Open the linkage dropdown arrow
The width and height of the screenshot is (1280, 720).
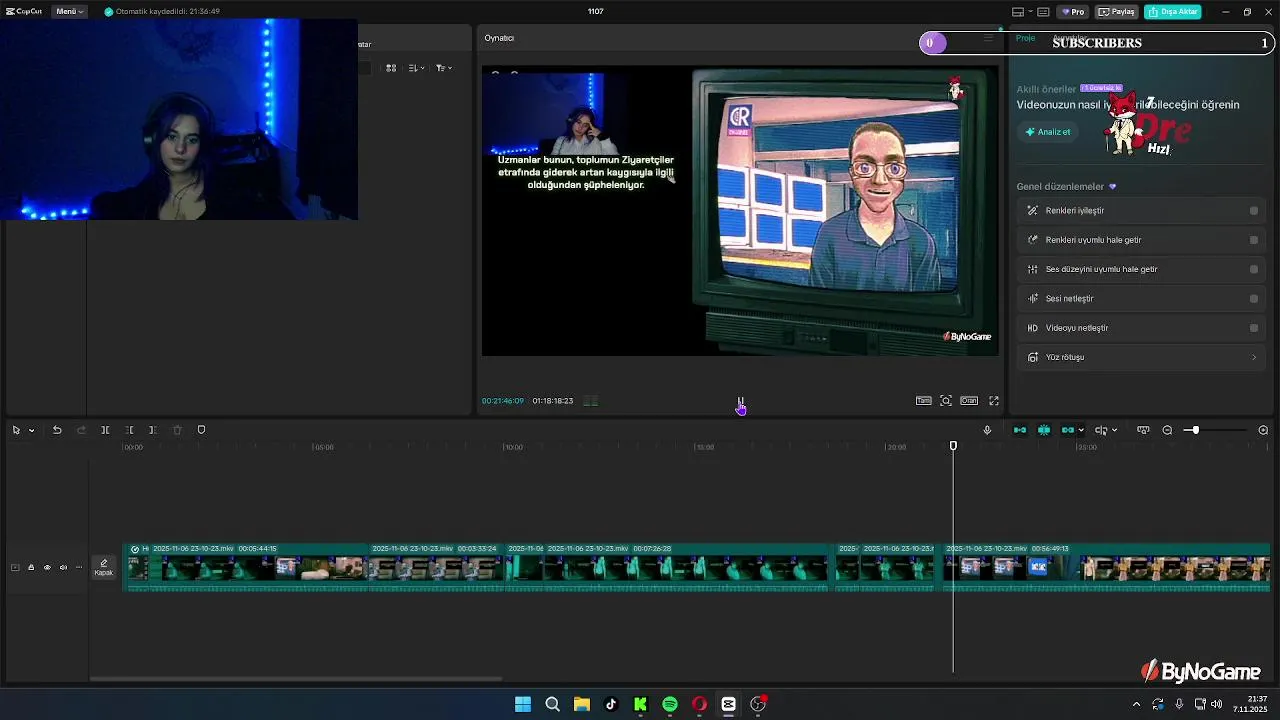[x=1081, y=431]
